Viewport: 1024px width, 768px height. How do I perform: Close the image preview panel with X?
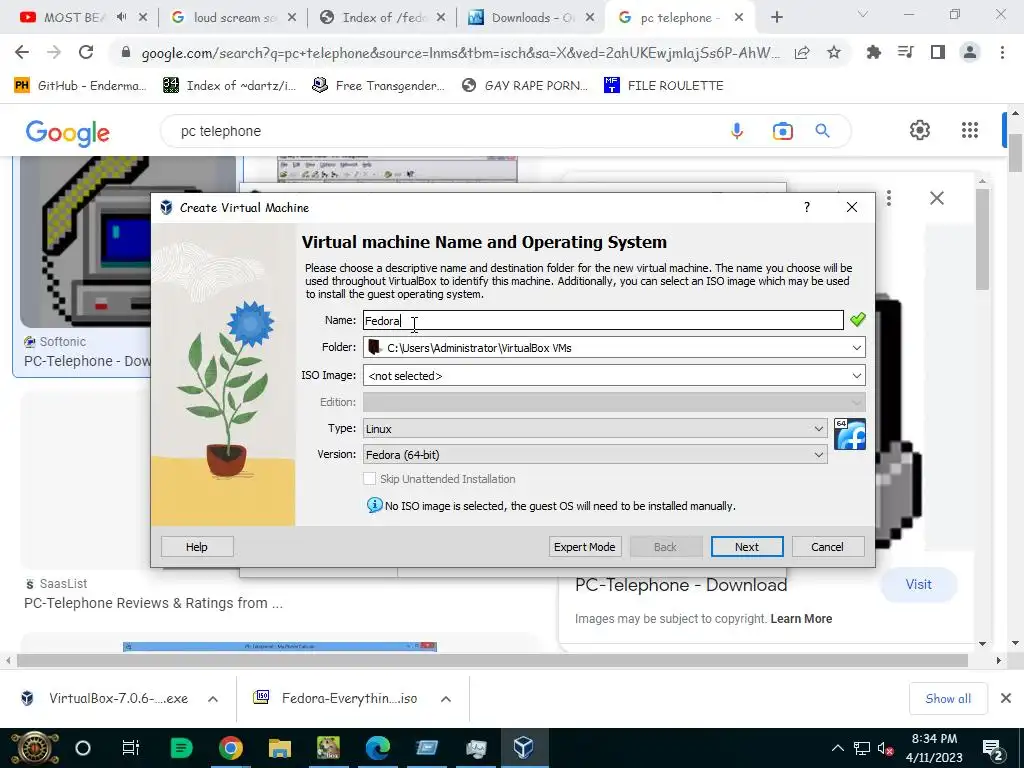point(936,198)
